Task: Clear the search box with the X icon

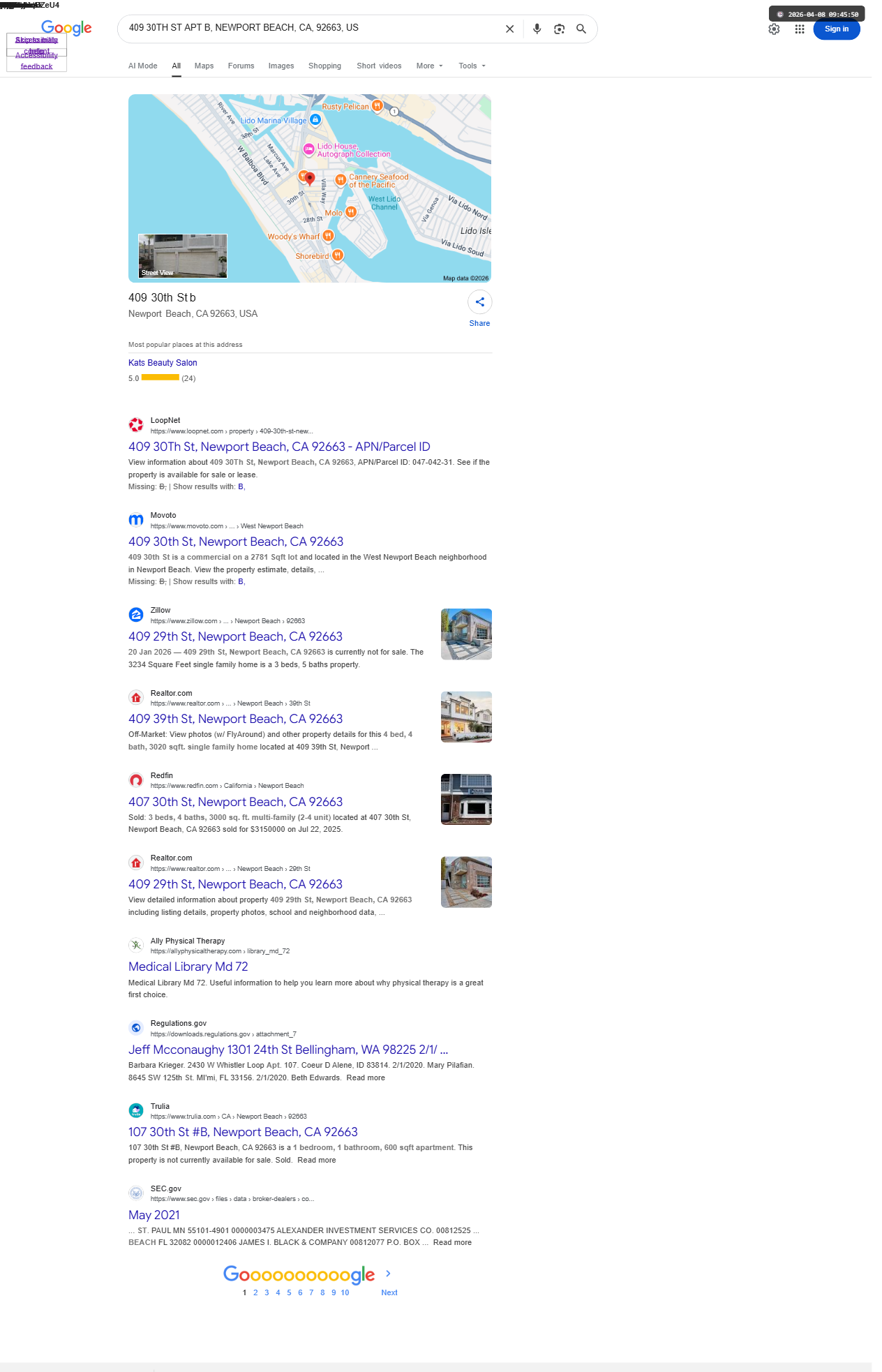Action: coord(509,29)
